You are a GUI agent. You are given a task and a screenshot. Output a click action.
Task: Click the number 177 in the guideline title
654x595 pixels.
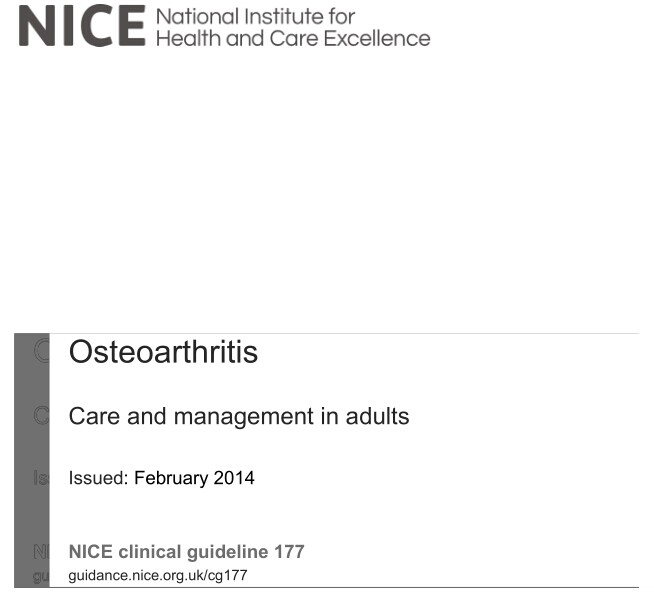click(289, 552)
